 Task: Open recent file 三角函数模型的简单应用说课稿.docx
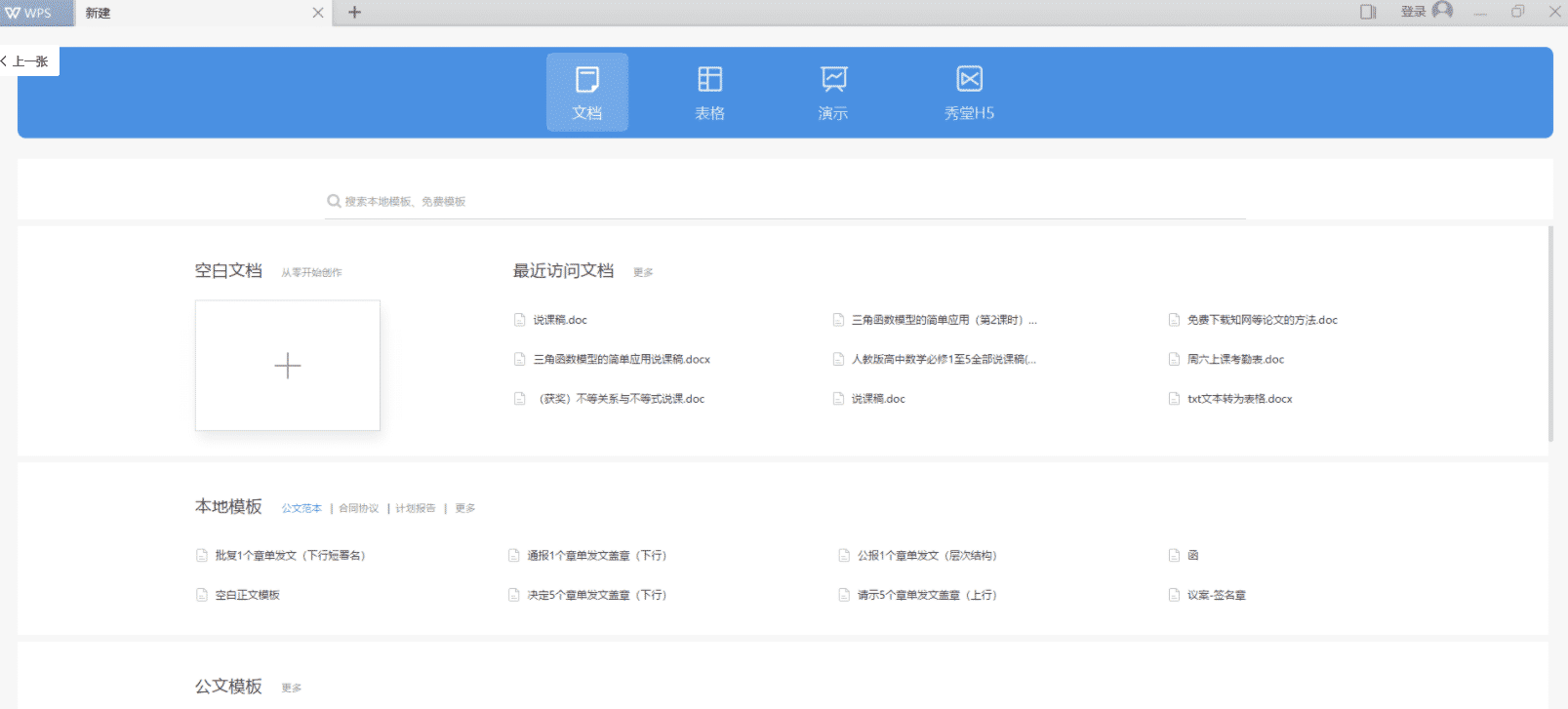[x=622, y=359]
